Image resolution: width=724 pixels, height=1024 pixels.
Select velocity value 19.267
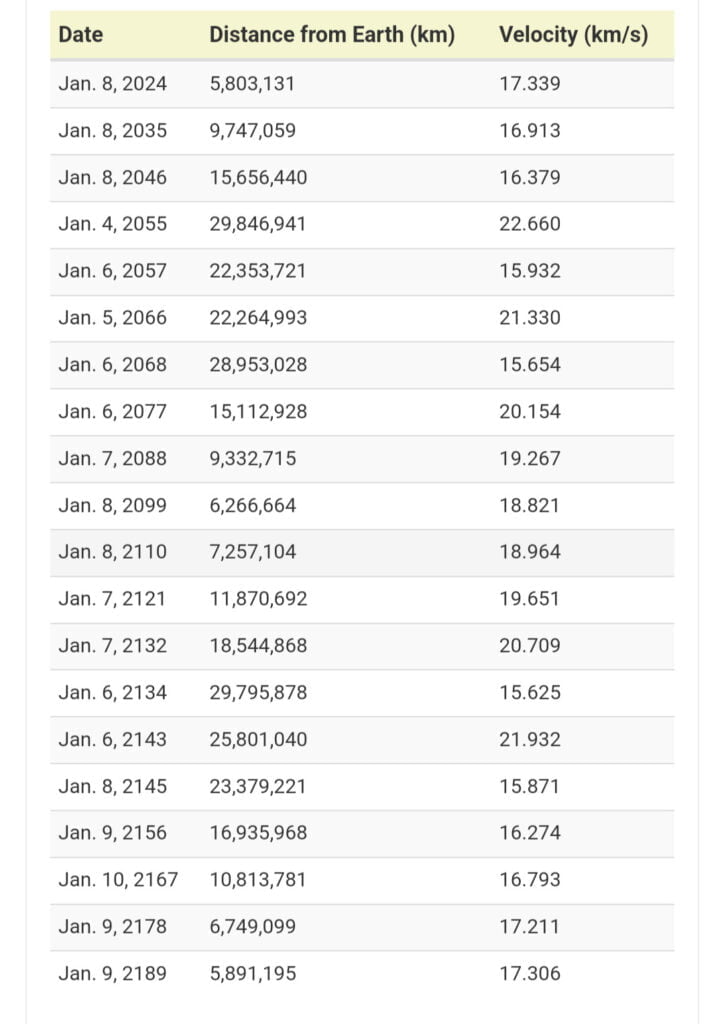(x=530, y=459)
